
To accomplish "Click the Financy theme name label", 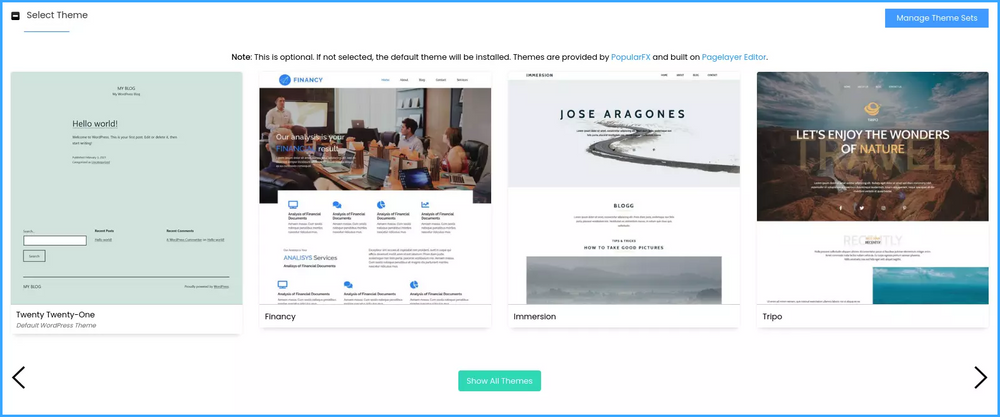I will pos(280,316).
